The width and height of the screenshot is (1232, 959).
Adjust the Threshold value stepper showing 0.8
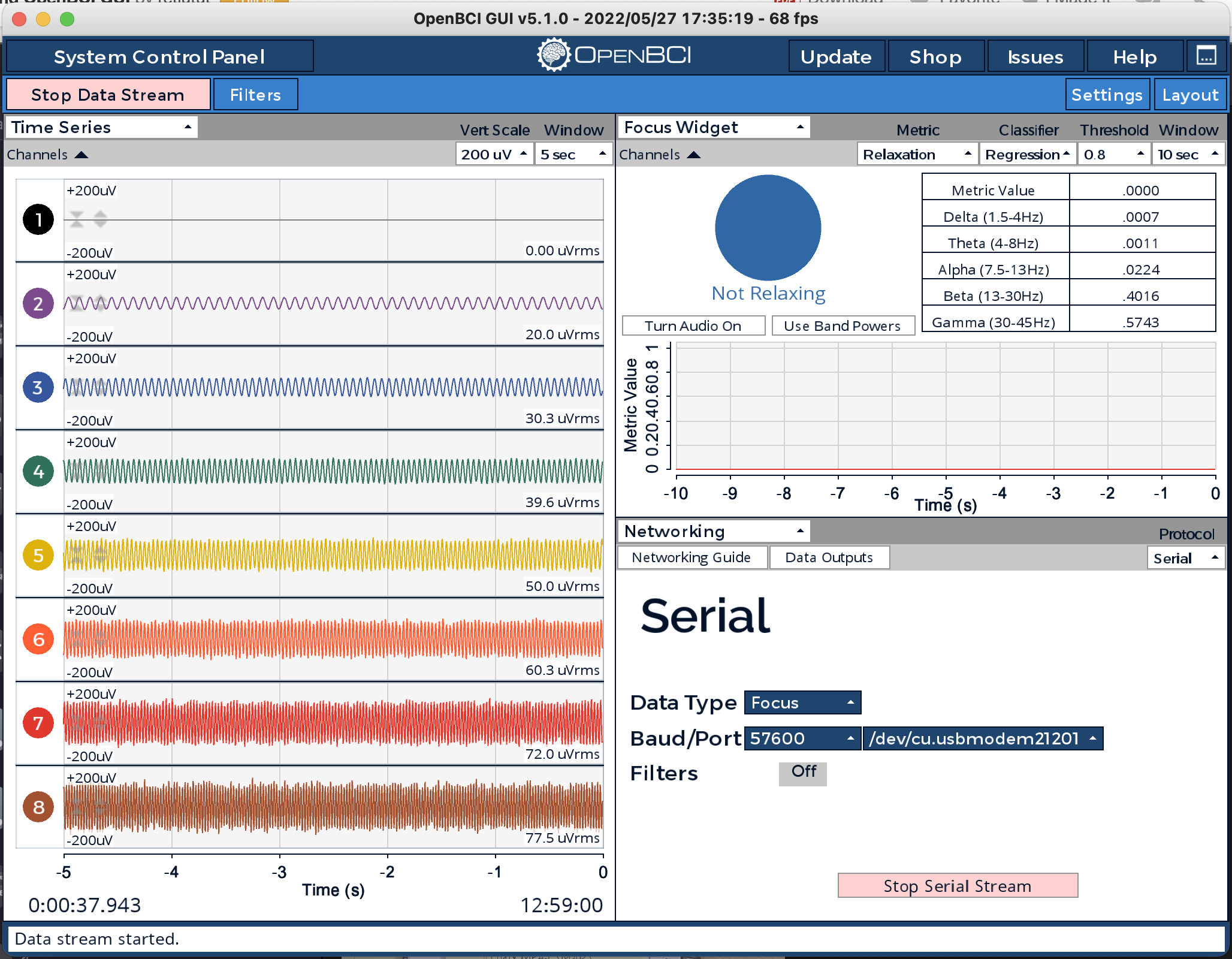[1113, 154]
